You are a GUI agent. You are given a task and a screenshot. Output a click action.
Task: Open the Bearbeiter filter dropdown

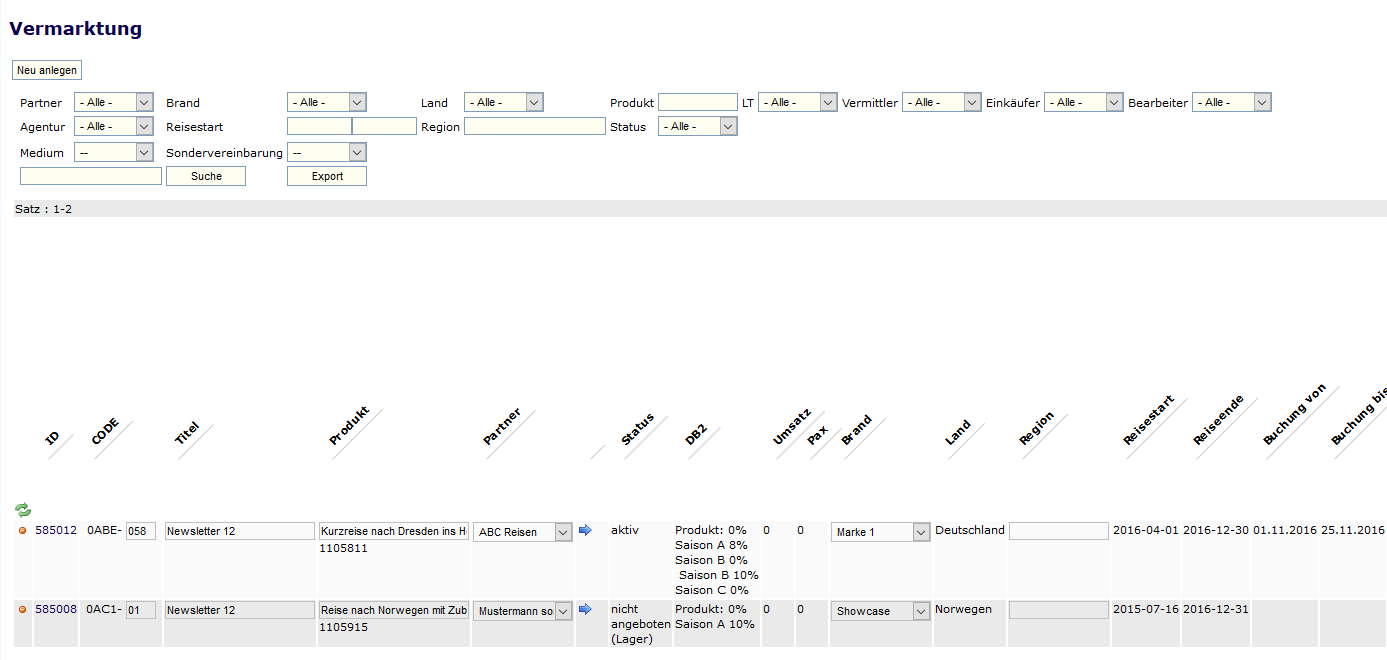[x=1231, y=102]
